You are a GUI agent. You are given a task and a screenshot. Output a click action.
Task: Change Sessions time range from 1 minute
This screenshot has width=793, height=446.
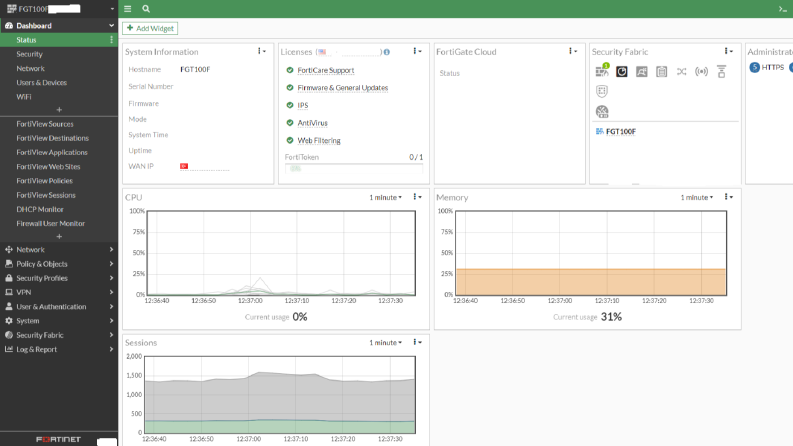(385, 342)
